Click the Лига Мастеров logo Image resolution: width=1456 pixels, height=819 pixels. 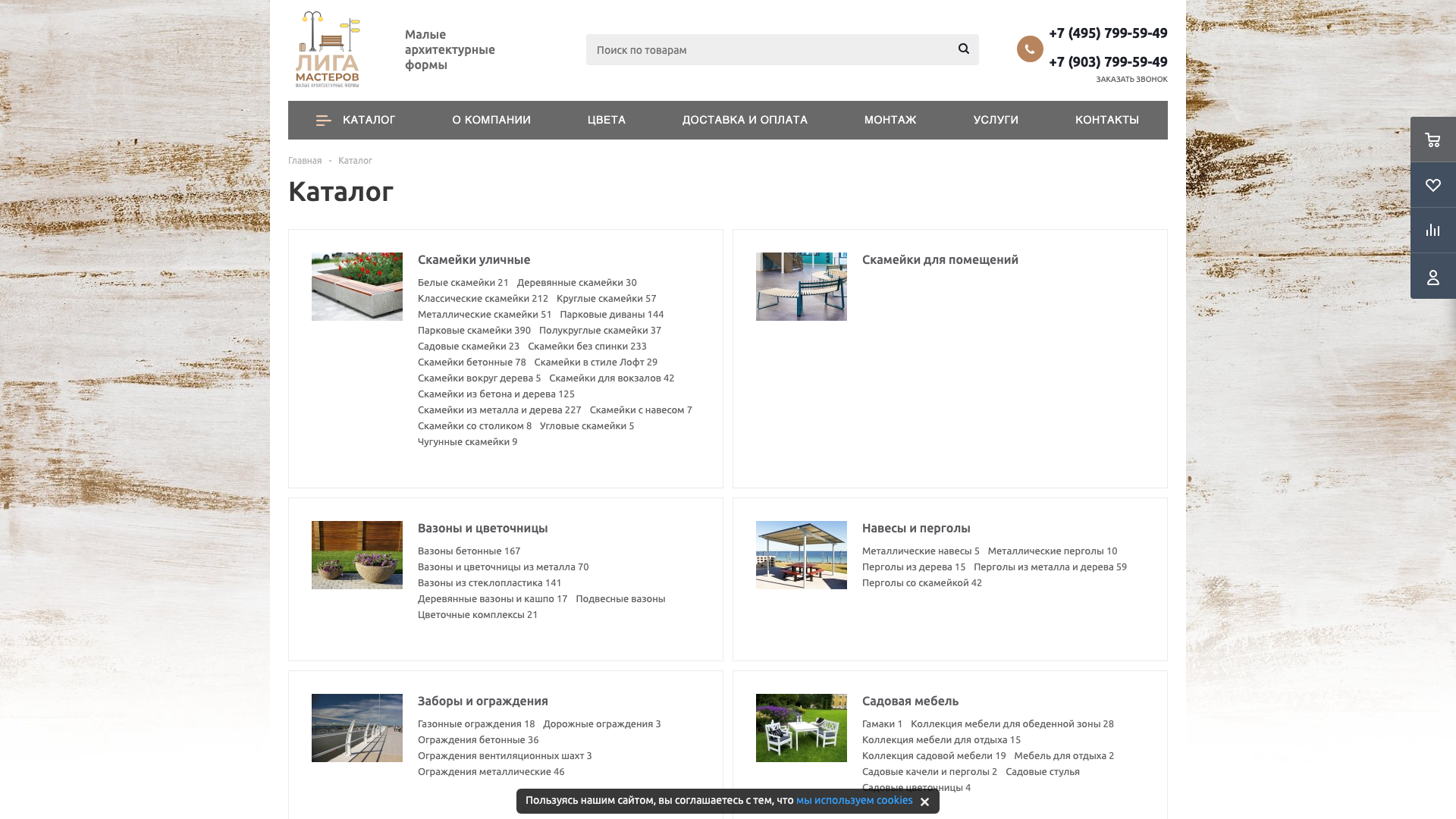[328, 49]
